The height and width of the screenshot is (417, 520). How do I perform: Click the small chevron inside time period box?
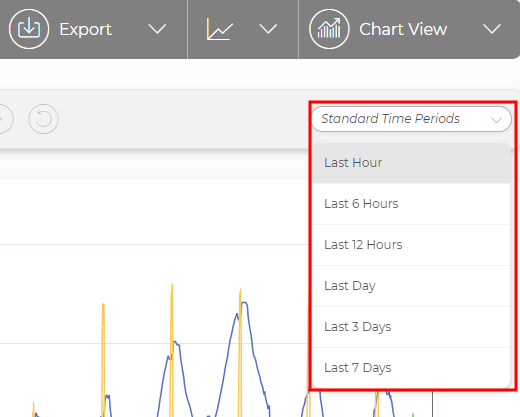tap(496, 120)
